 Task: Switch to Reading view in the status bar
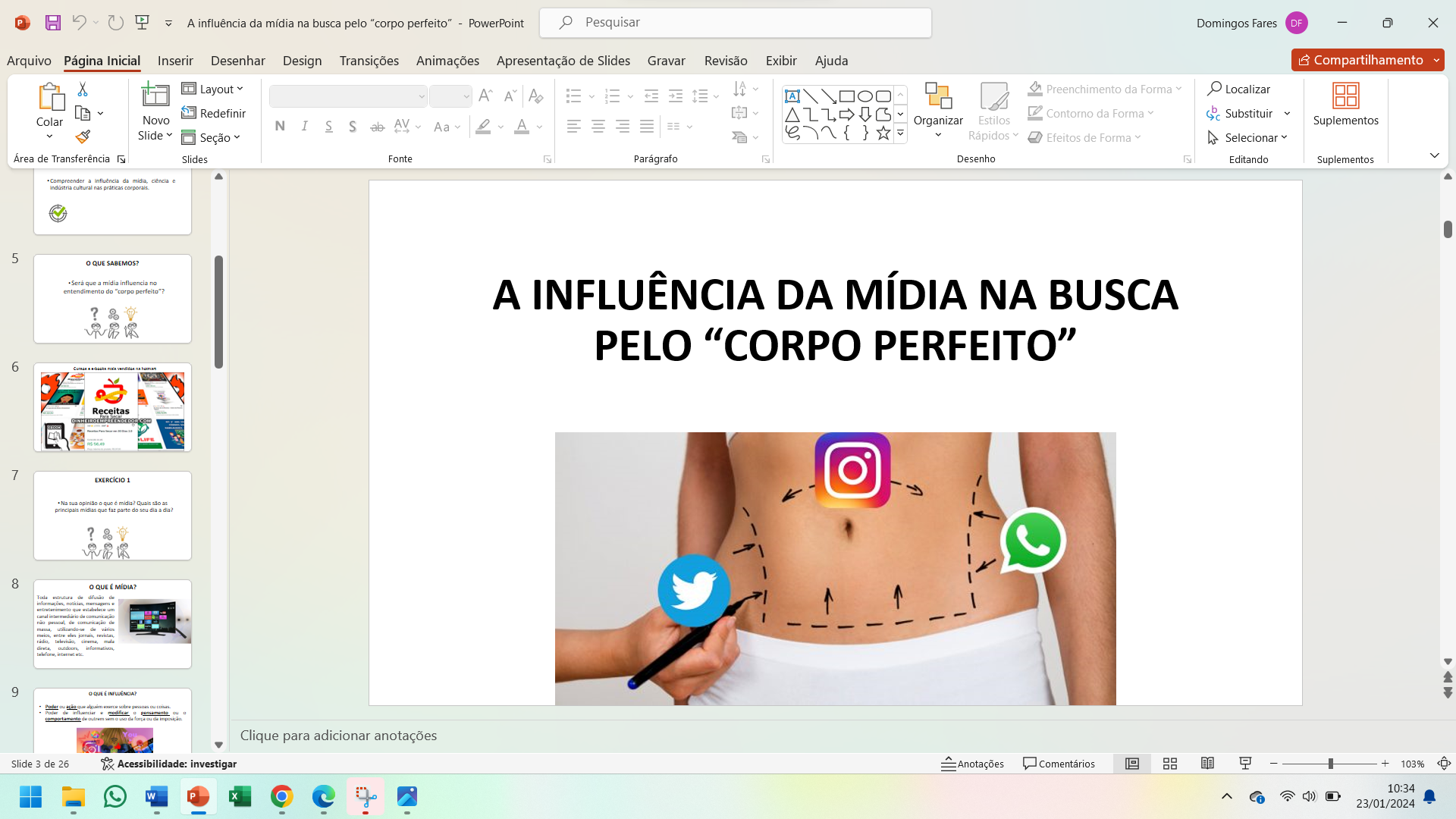(x=1208, y=764)
